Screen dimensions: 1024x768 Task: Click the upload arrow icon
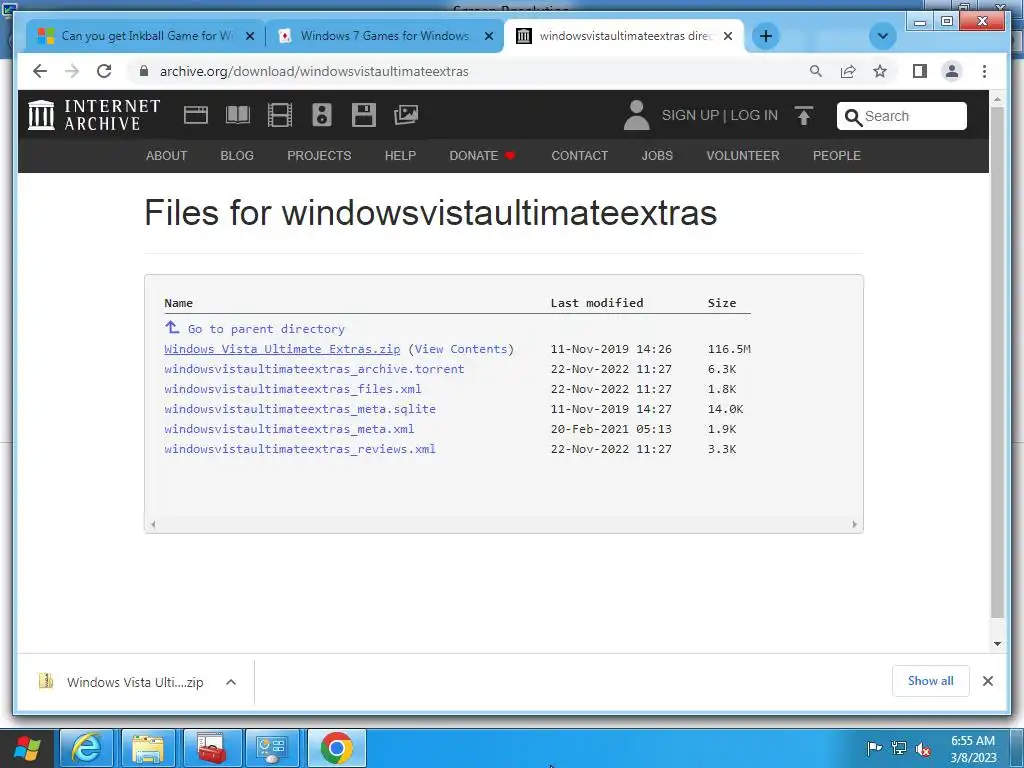[x=804, y=116]
